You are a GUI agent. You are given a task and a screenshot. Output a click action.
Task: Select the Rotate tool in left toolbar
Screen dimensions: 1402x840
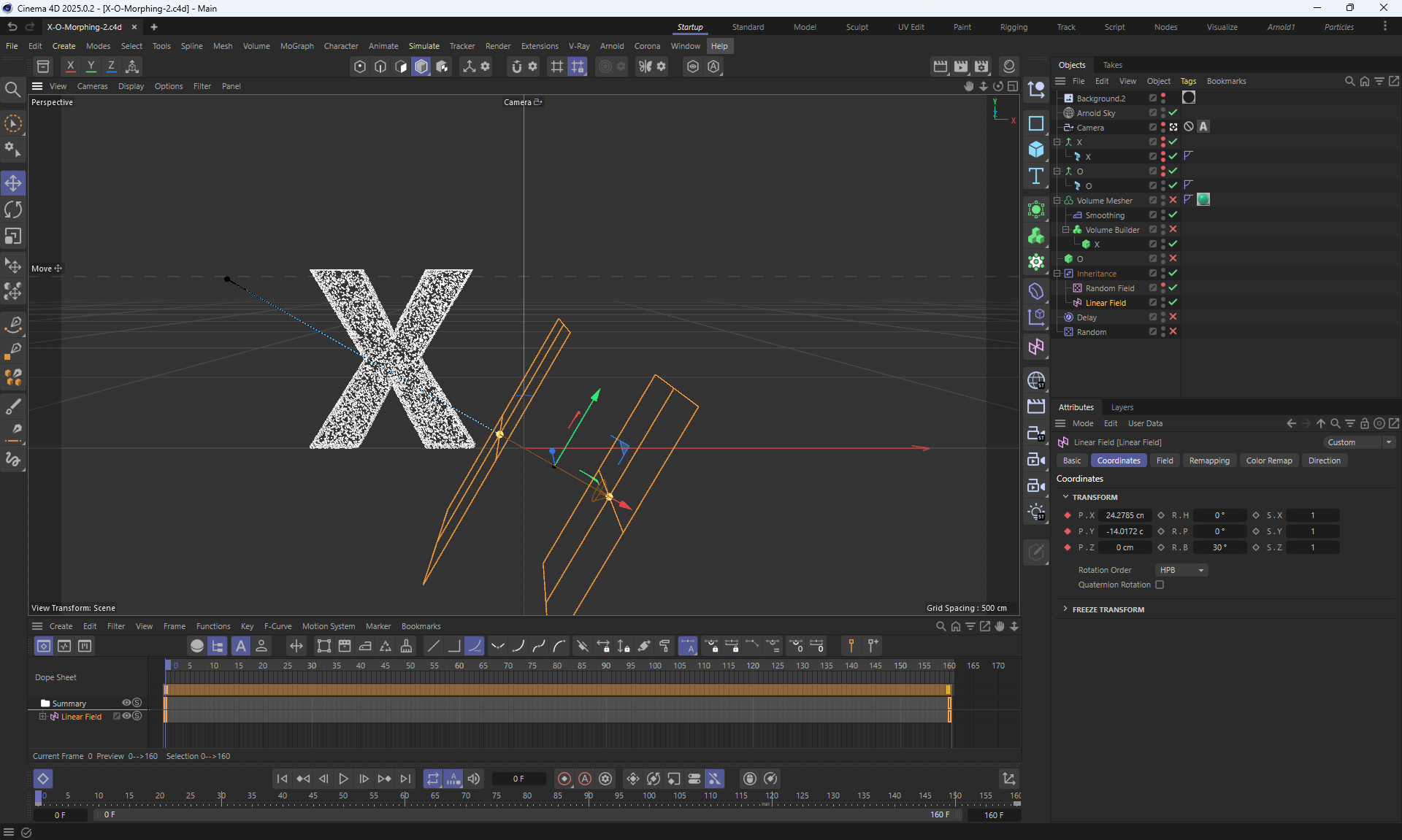13,209
